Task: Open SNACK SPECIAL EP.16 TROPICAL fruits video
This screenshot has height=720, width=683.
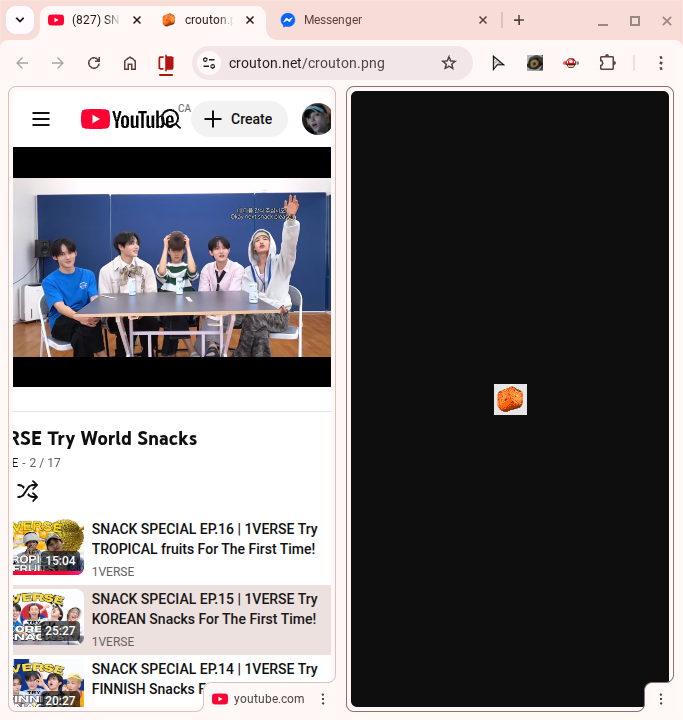Action: coord(204,539)
